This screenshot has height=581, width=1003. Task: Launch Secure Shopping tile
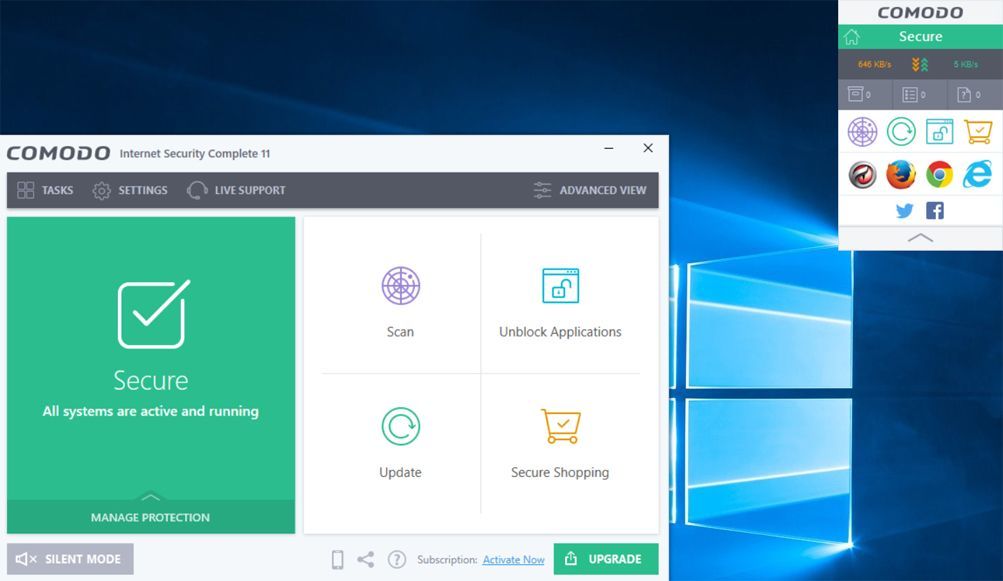click(560, 443)
